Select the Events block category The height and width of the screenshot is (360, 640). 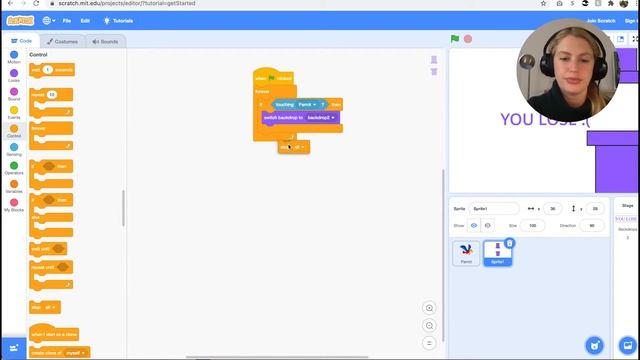[x=14, y=113]
